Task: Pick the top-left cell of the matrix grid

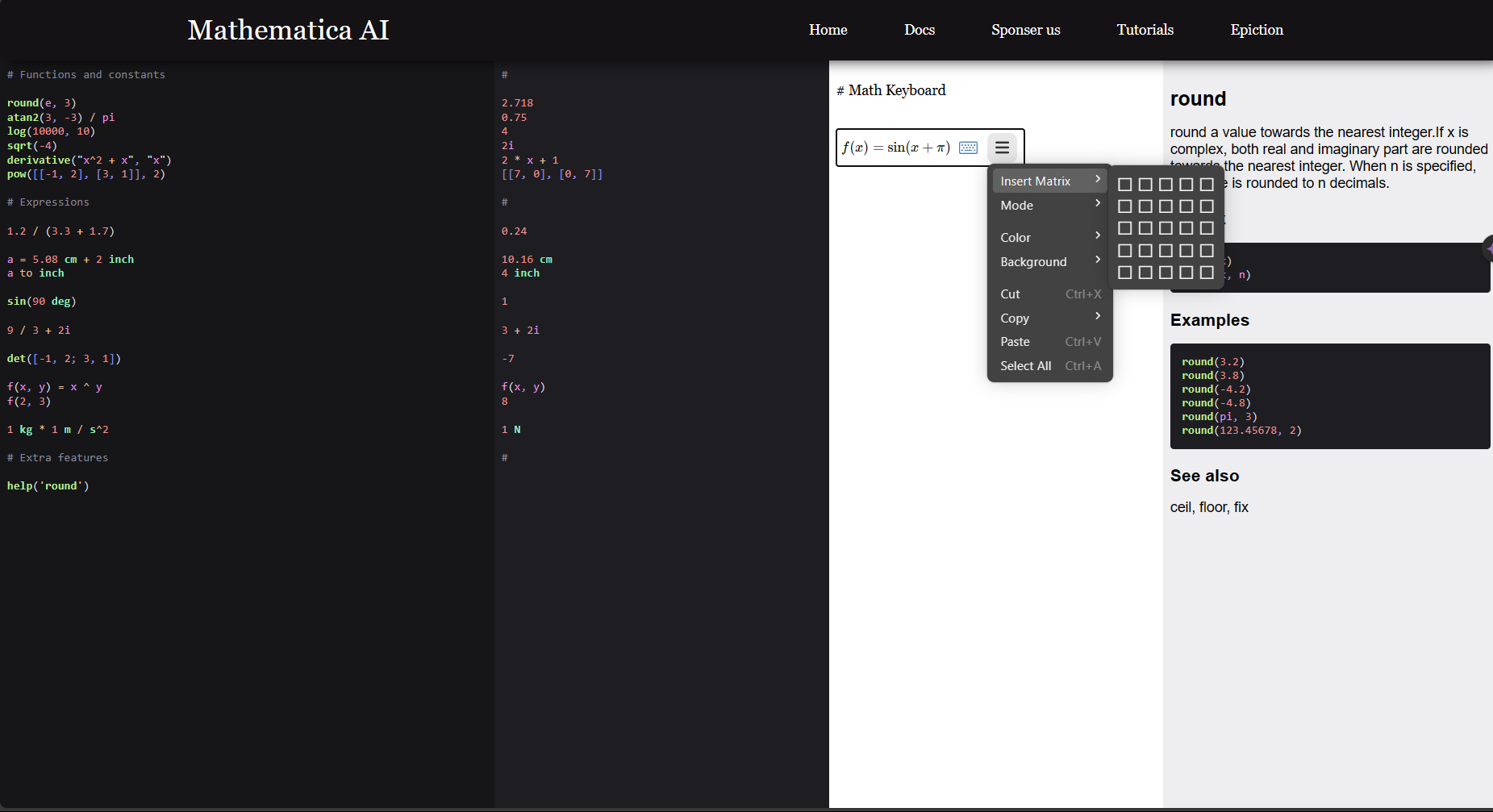Action: (1125, 185)
